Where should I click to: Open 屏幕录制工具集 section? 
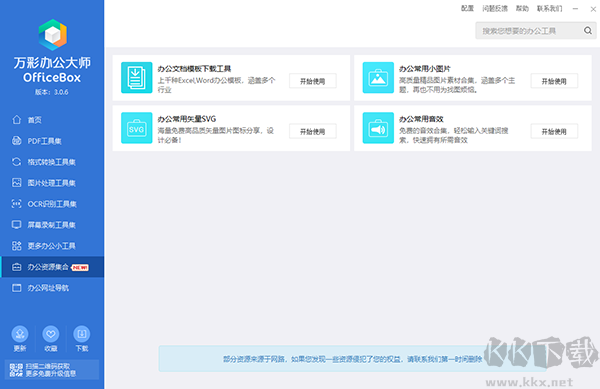[52, 225]
